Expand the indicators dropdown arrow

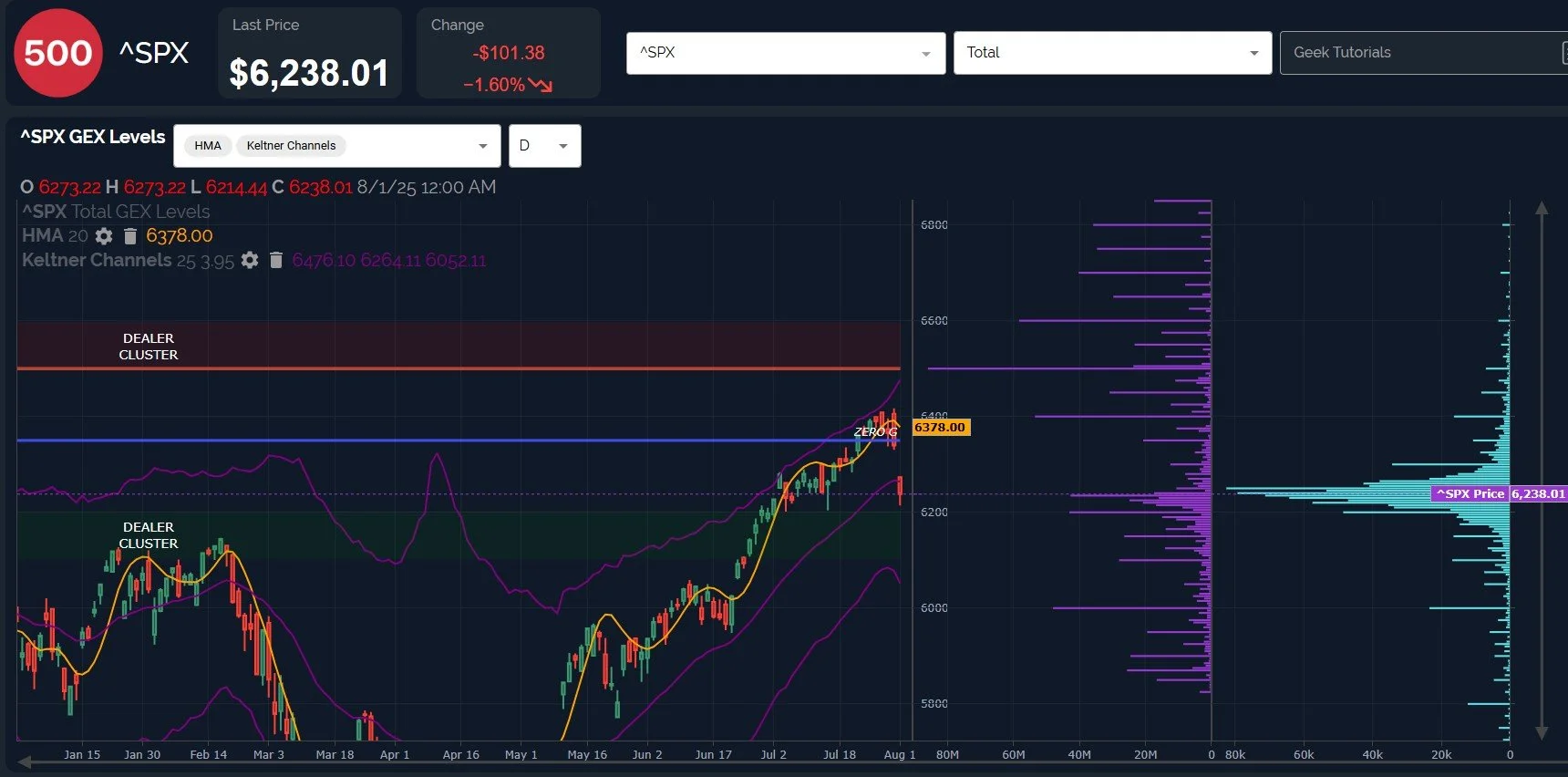483,146
